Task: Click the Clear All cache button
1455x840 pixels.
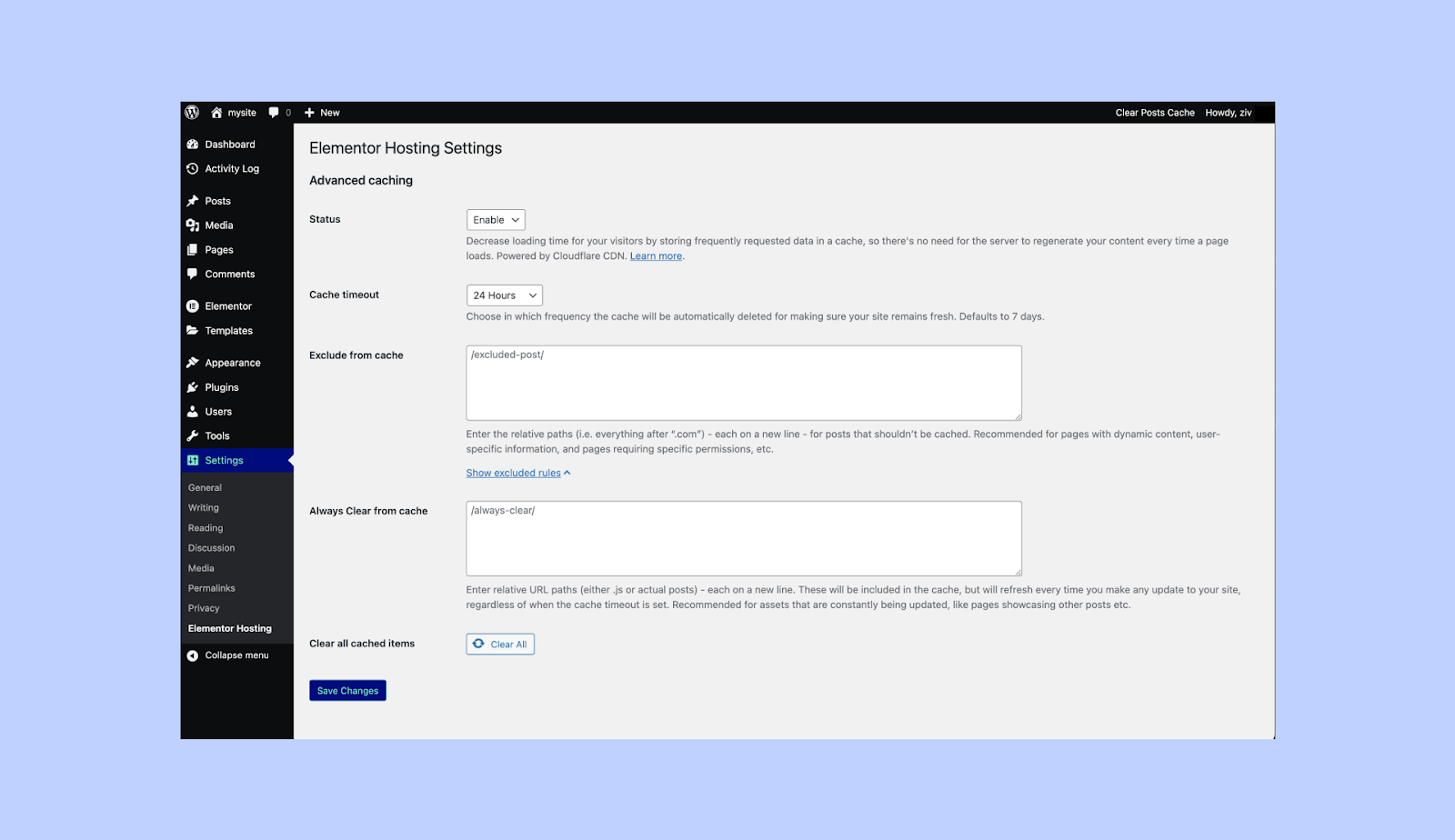Action: (500, 645)
